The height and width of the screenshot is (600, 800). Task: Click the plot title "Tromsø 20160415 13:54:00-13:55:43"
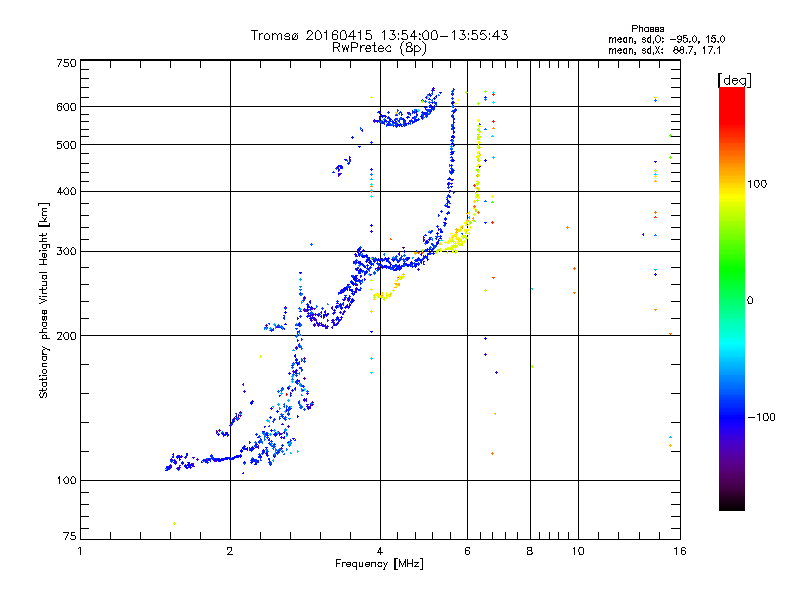[x=379, y=35]
